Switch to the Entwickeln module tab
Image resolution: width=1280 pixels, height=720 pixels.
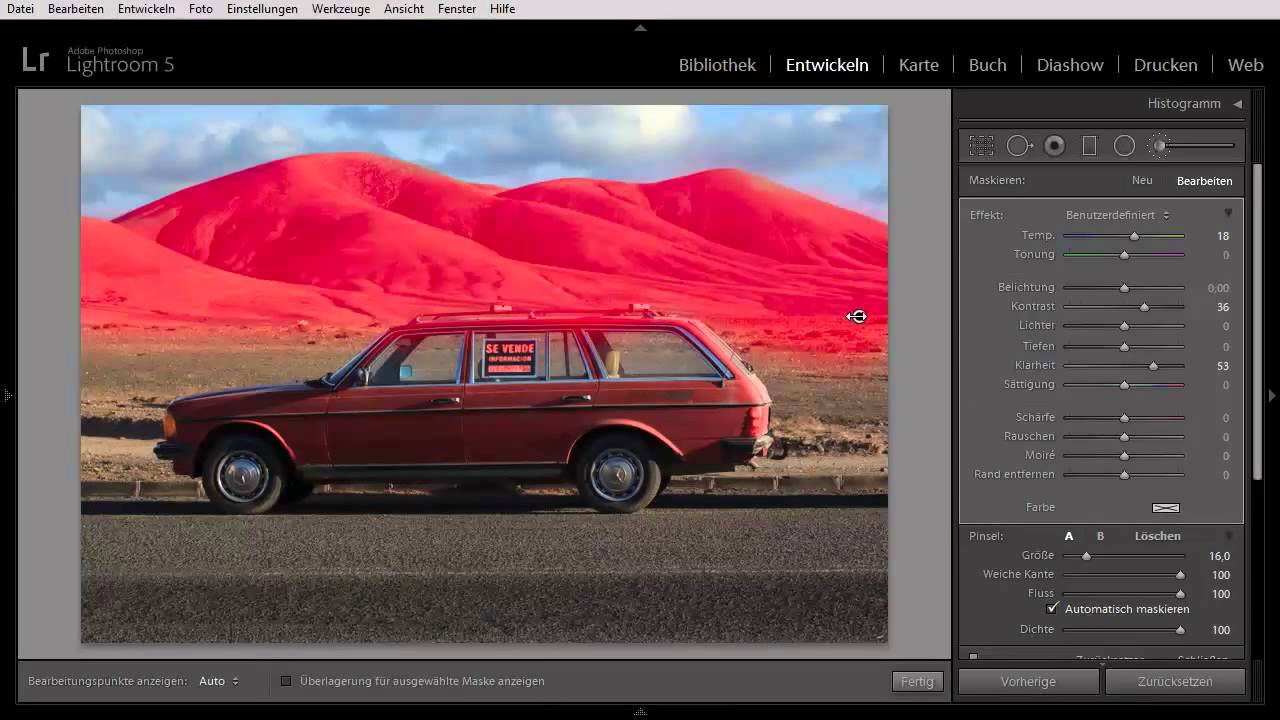(x=827, y=65)
